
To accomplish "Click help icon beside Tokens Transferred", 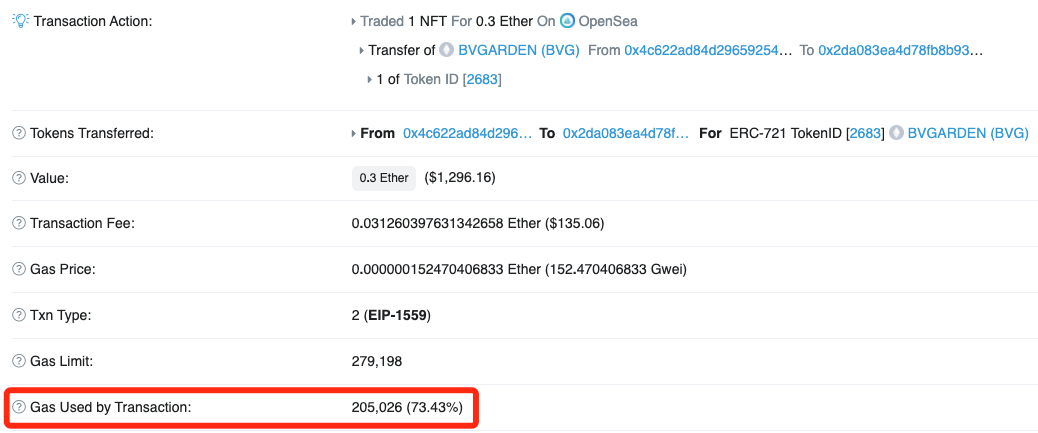I will tap(19, 133).
